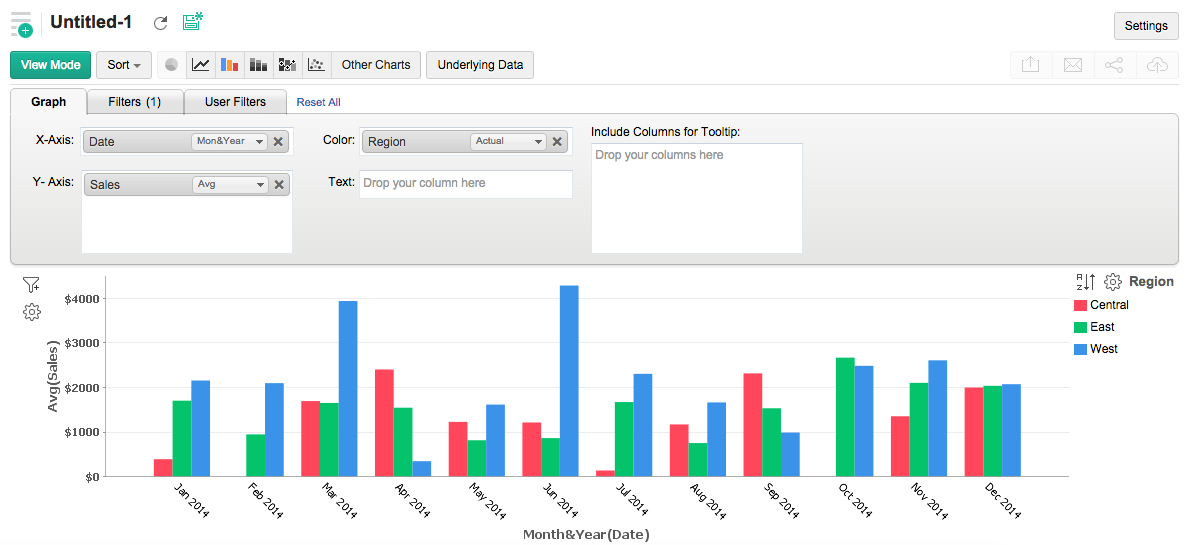Click the Untitled-1 report title
This screenshot has width=1188, height=545.
91,23
